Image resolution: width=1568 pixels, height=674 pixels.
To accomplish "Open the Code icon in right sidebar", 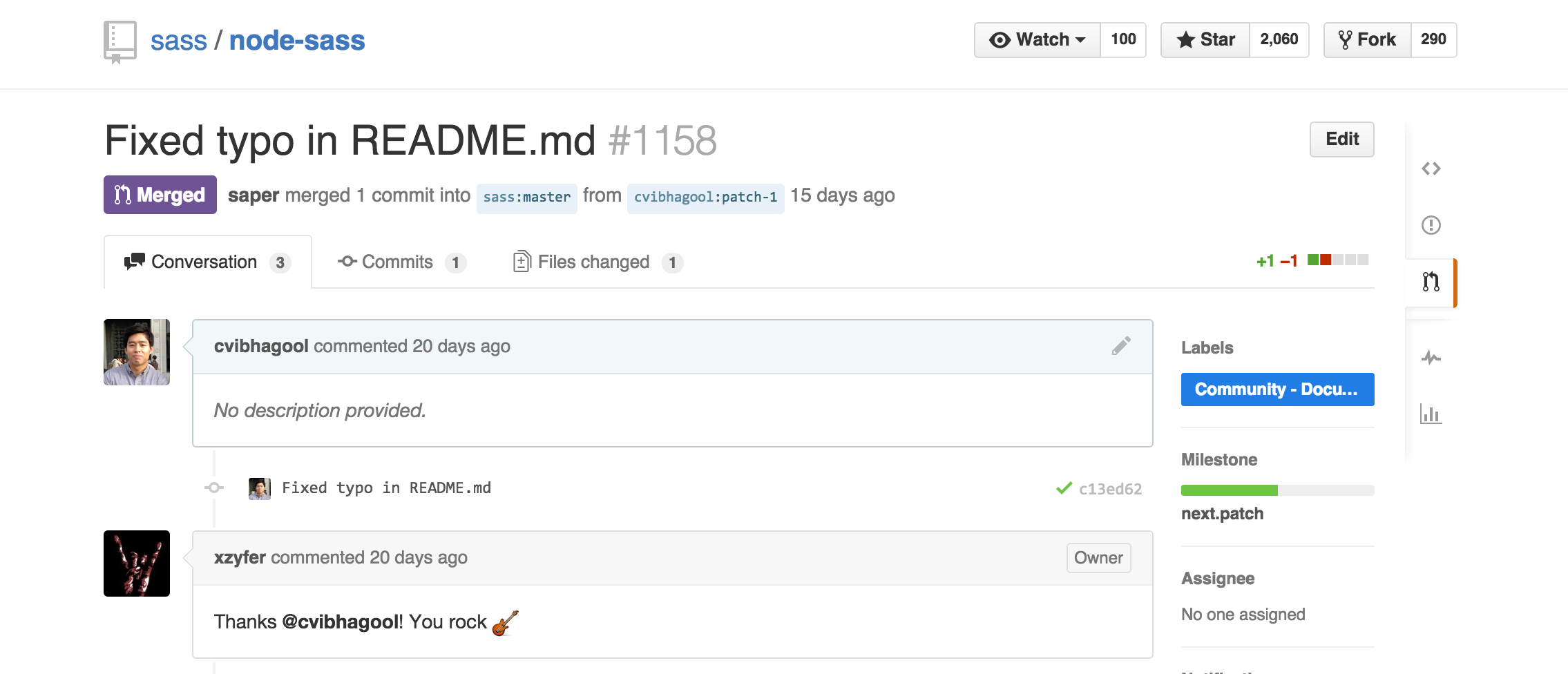I will tap(1431, 168).
